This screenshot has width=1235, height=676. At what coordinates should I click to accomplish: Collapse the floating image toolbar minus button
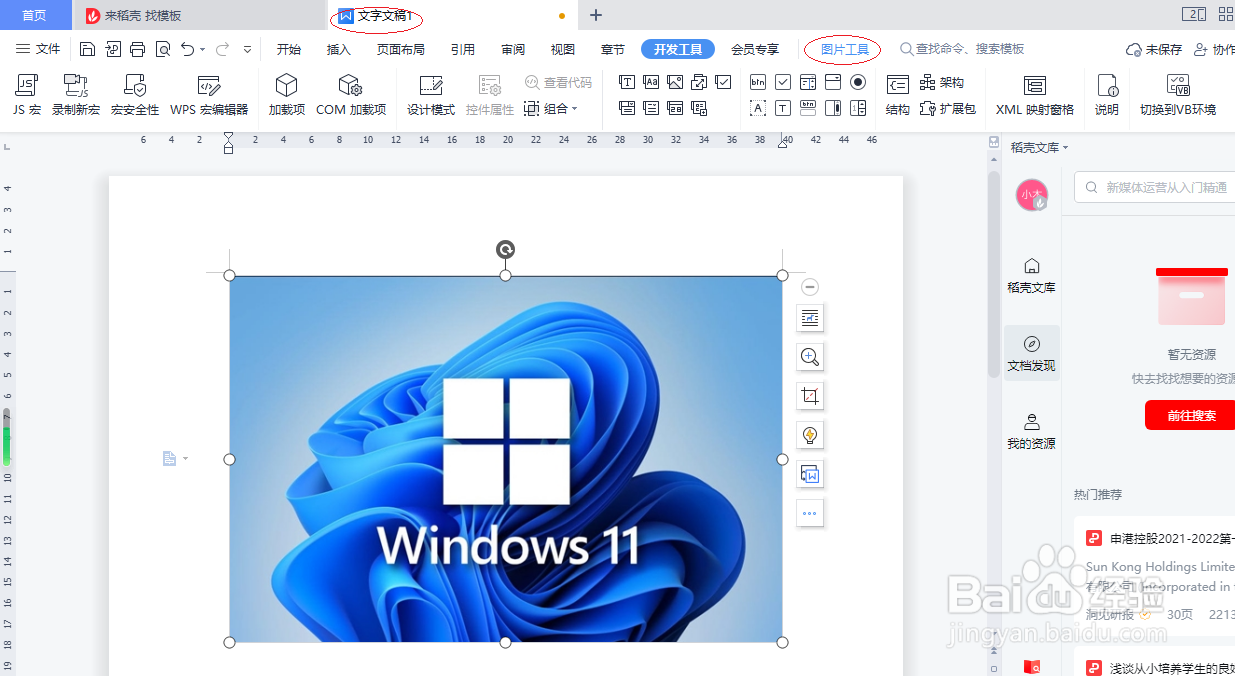810,287
